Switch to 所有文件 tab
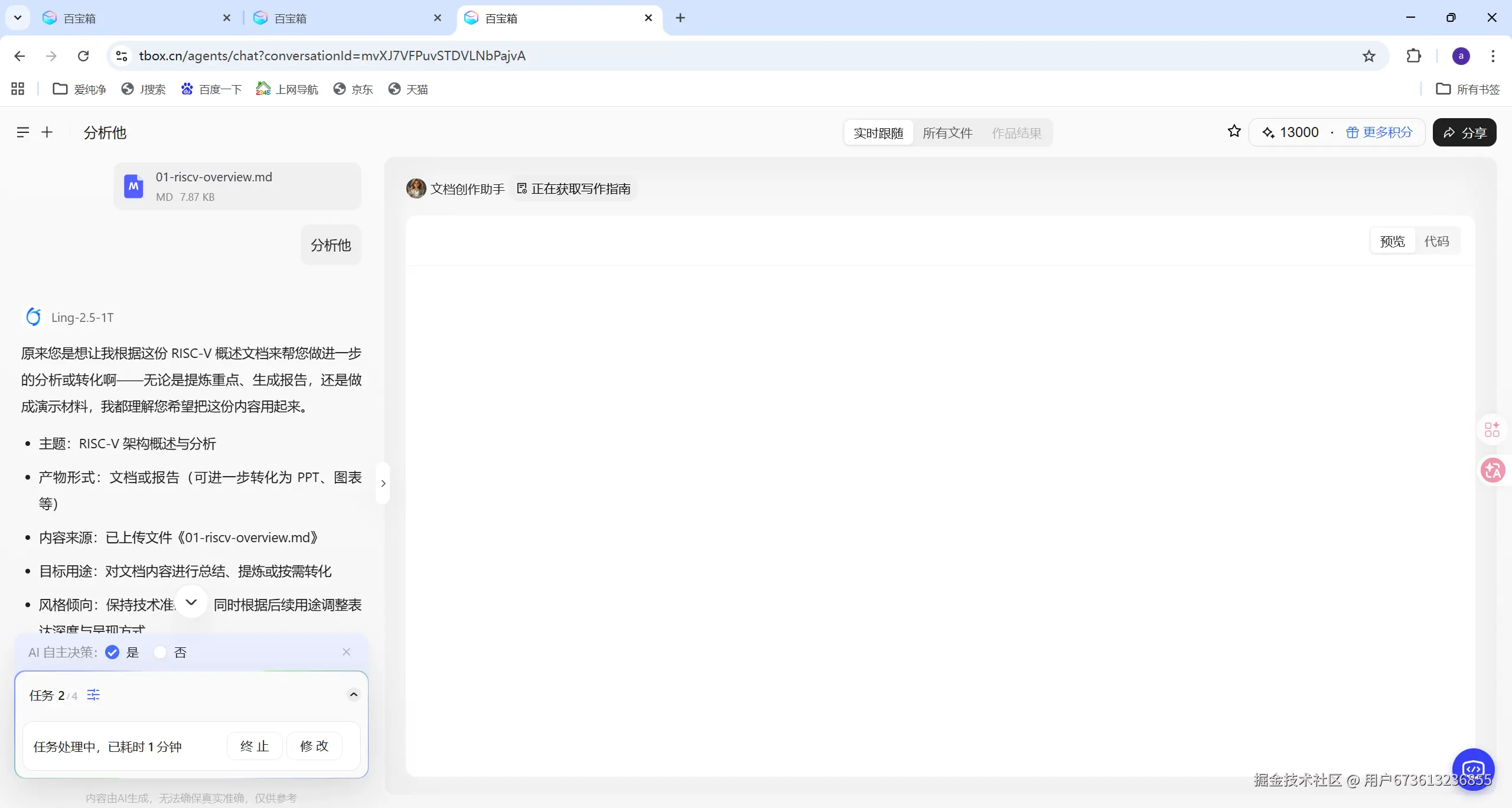Viewport: 1512px width, 808px height. (947, 133)
